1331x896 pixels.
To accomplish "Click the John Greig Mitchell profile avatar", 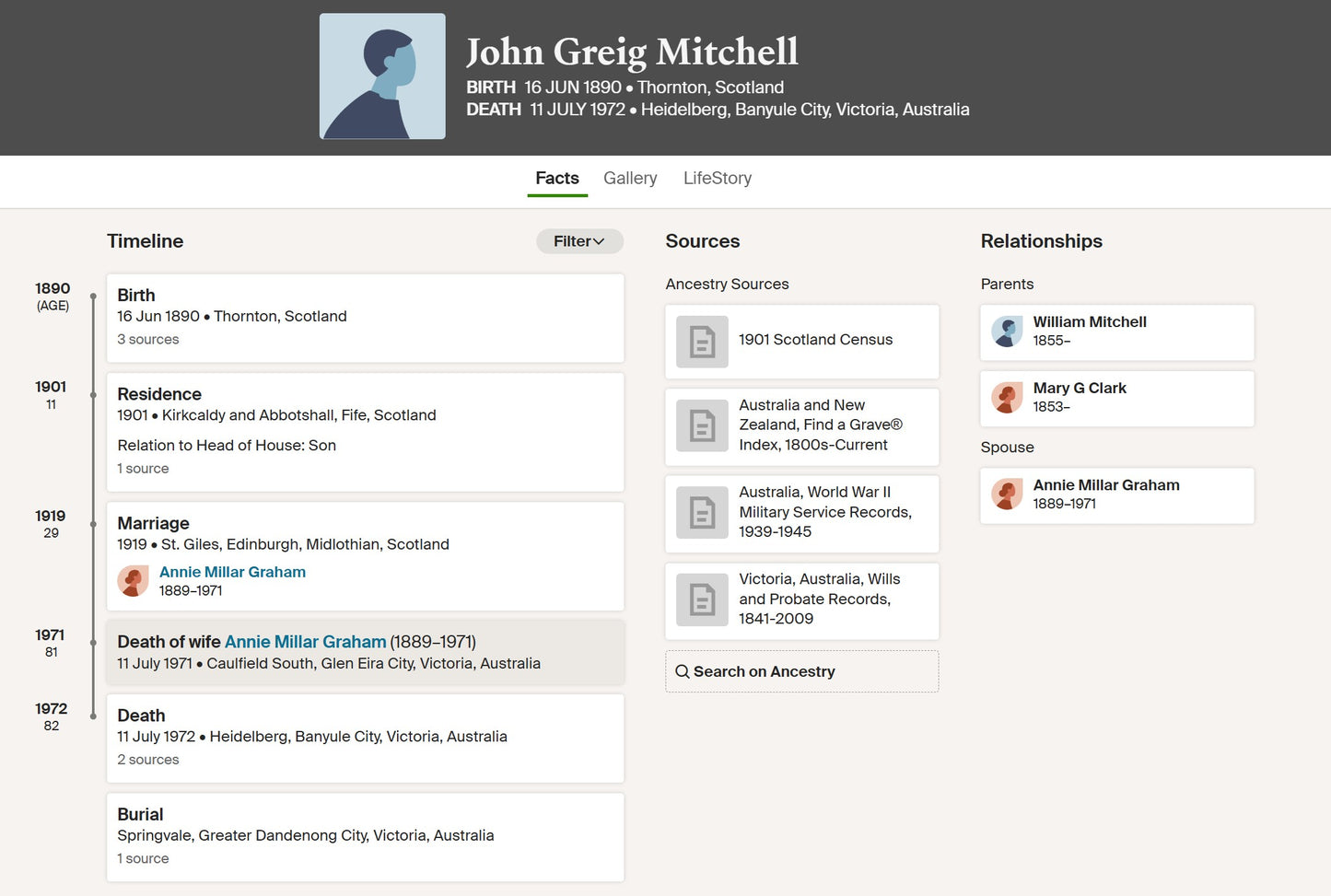I will point(382,76).
